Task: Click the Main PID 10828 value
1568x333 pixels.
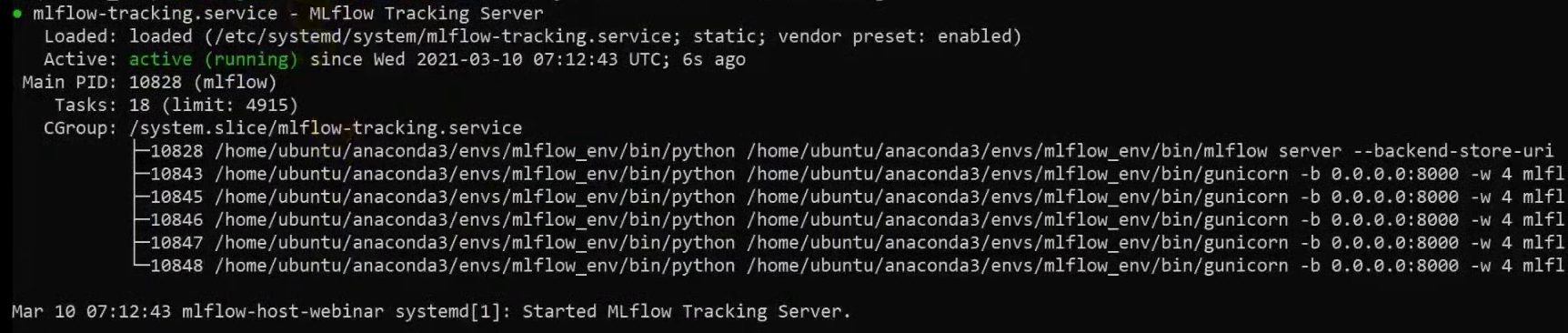Action: (156, 82)
